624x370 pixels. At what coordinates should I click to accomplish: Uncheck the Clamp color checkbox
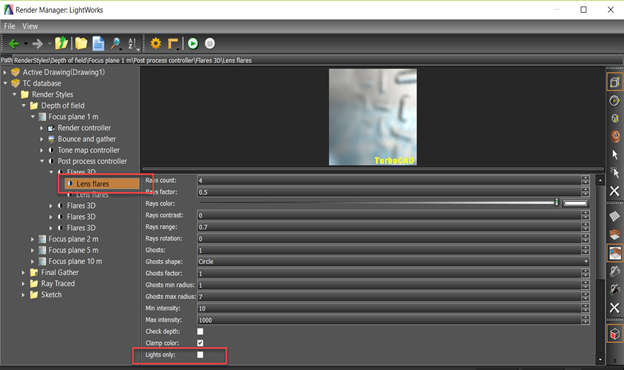(x=200, y=343)
